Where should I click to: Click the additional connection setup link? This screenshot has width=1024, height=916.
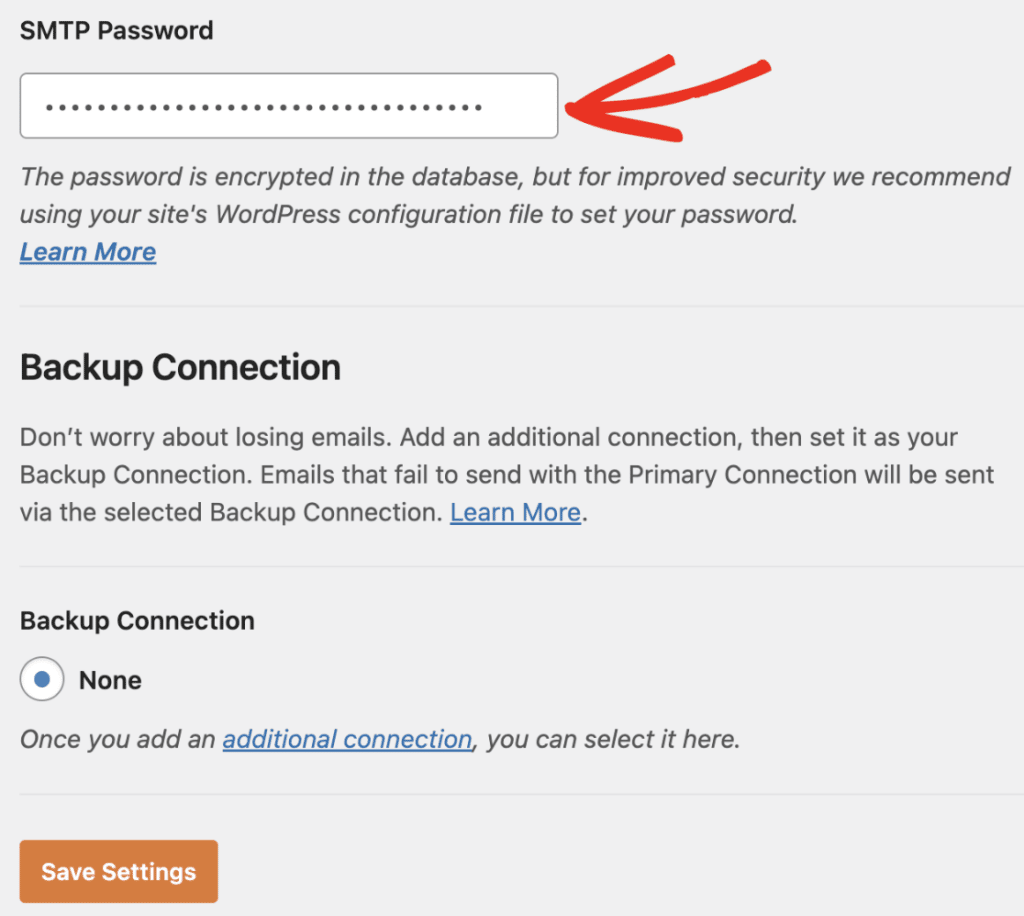[347, 739]
